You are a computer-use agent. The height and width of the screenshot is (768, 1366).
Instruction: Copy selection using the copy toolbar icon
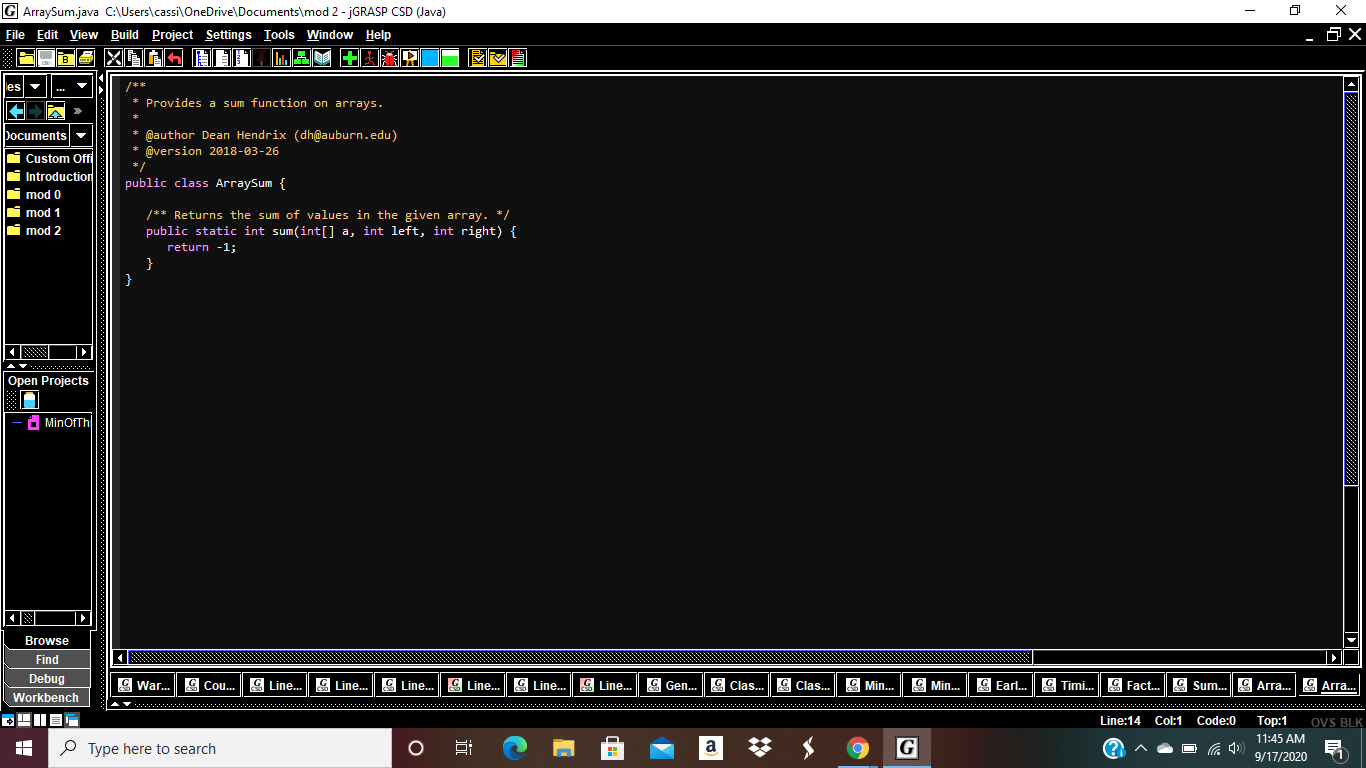[134, 57]
